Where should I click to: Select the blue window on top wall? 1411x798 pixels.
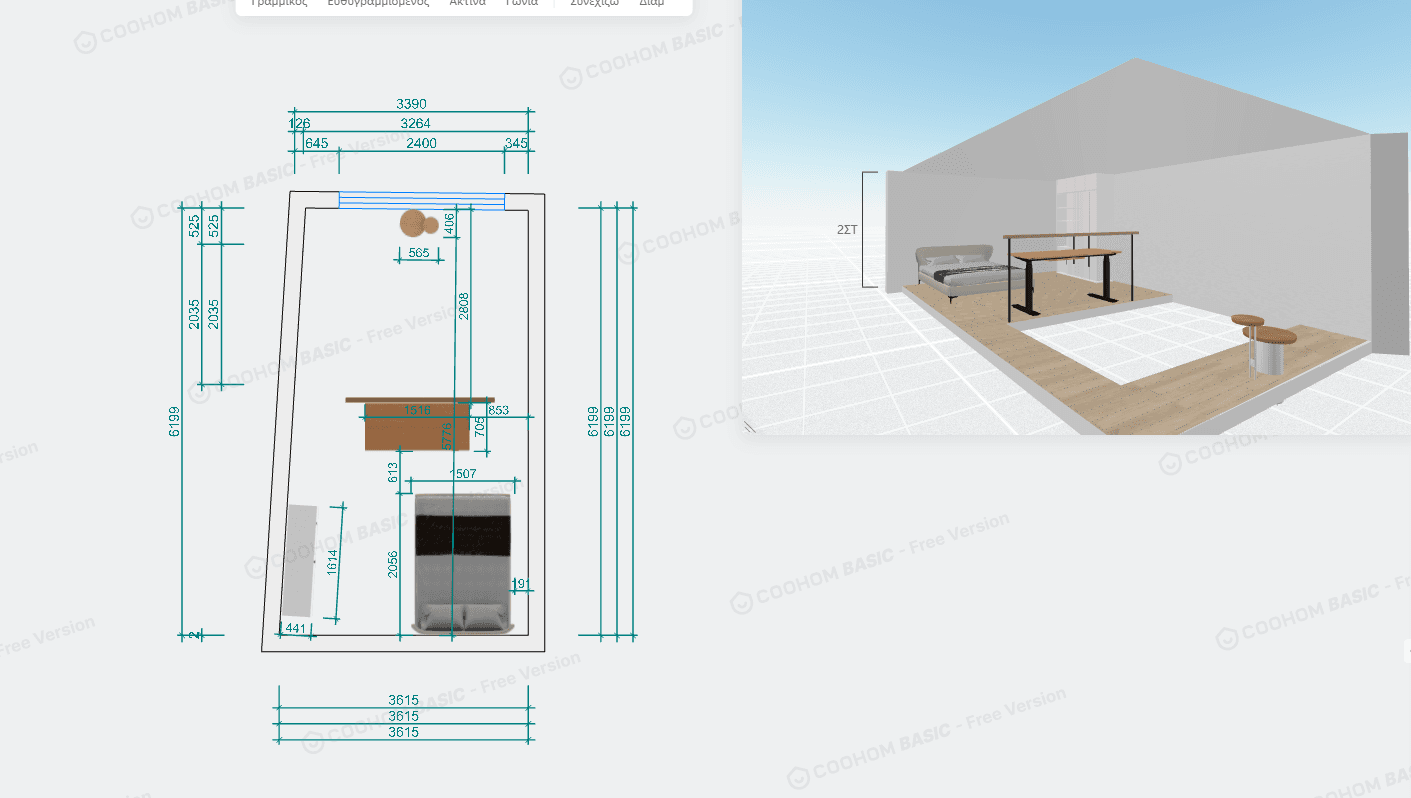pyautogui.click(x=421, y=200)
